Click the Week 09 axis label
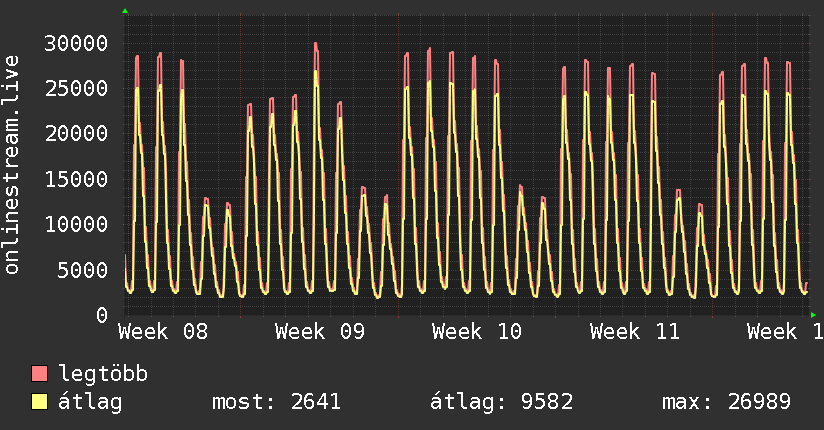This screenshot has width=824, height=430. (320, 332)
